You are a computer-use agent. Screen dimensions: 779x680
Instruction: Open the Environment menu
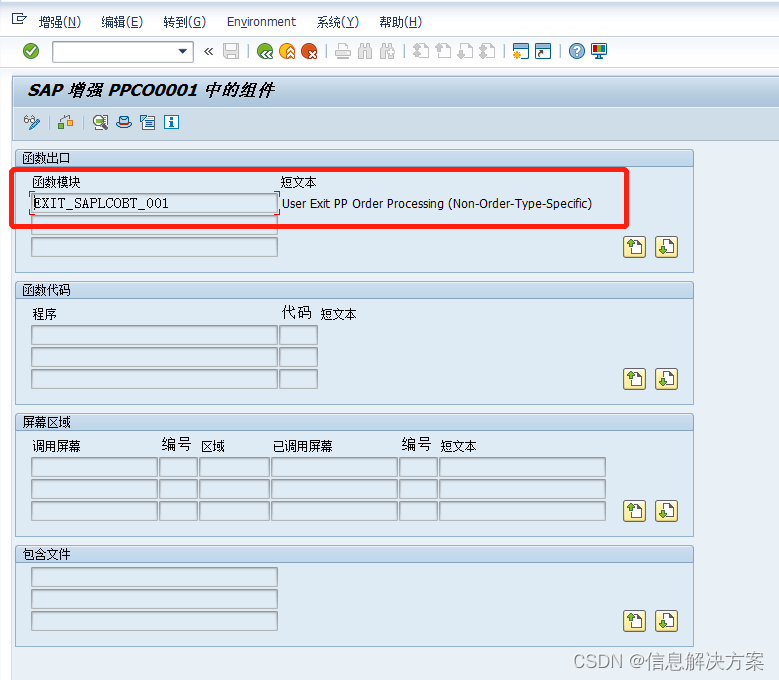[261, 22]
